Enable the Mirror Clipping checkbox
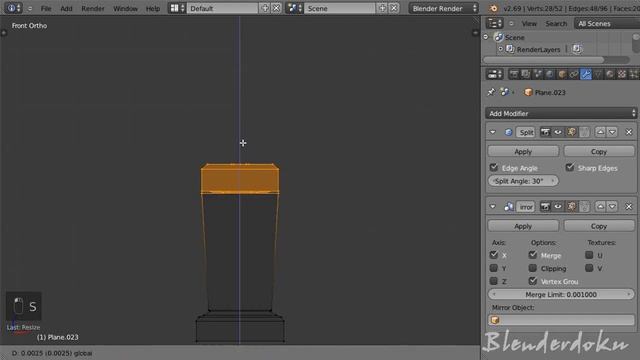 click(x=533, y=268)
